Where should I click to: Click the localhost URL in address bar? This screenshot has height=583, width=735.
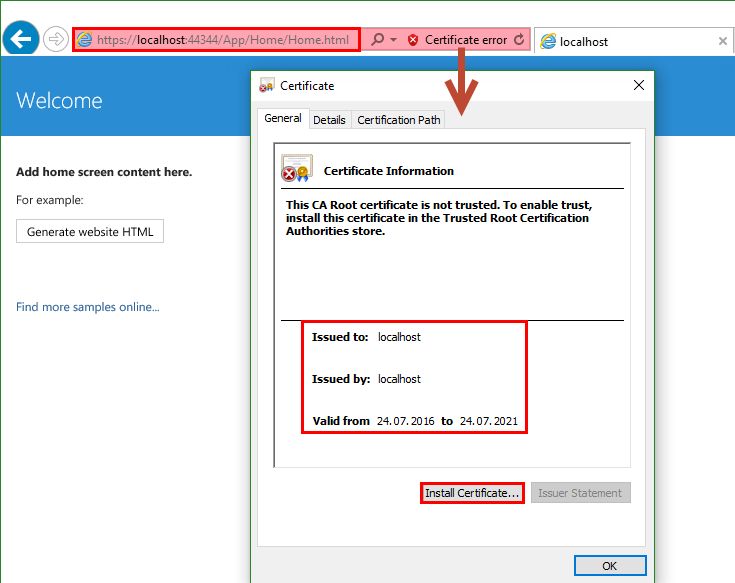tap(222, 40)
